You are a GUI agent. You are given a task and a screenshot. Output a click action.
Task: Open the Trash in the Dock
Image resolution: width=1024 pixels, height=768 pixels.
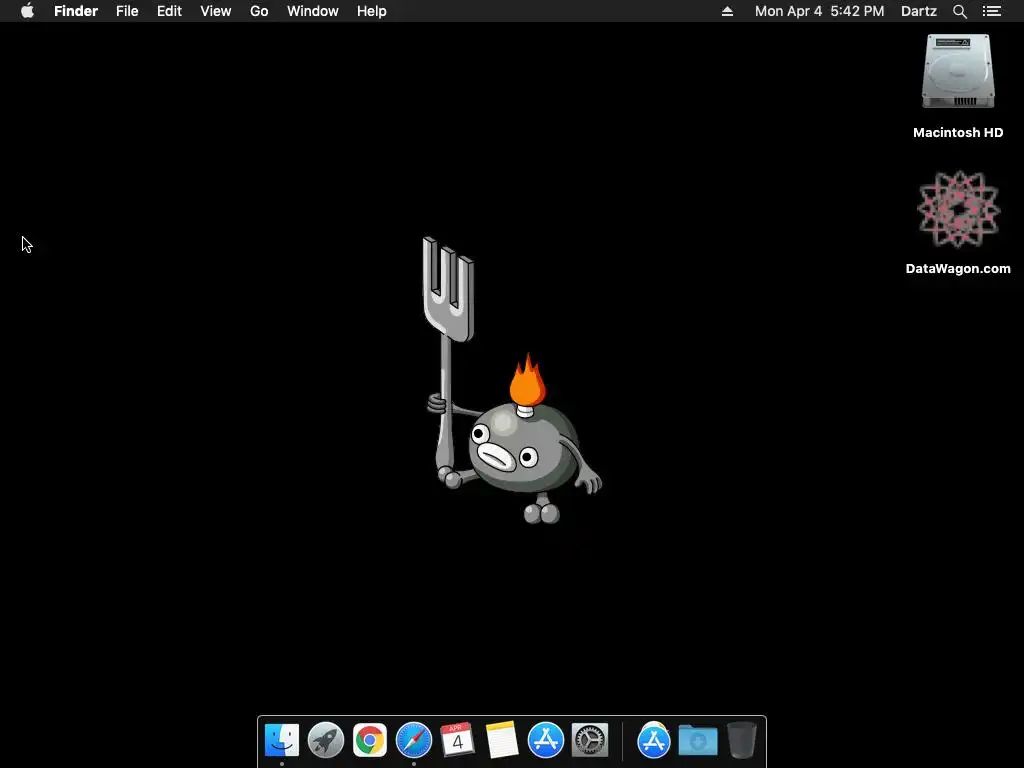coord(741,740)
